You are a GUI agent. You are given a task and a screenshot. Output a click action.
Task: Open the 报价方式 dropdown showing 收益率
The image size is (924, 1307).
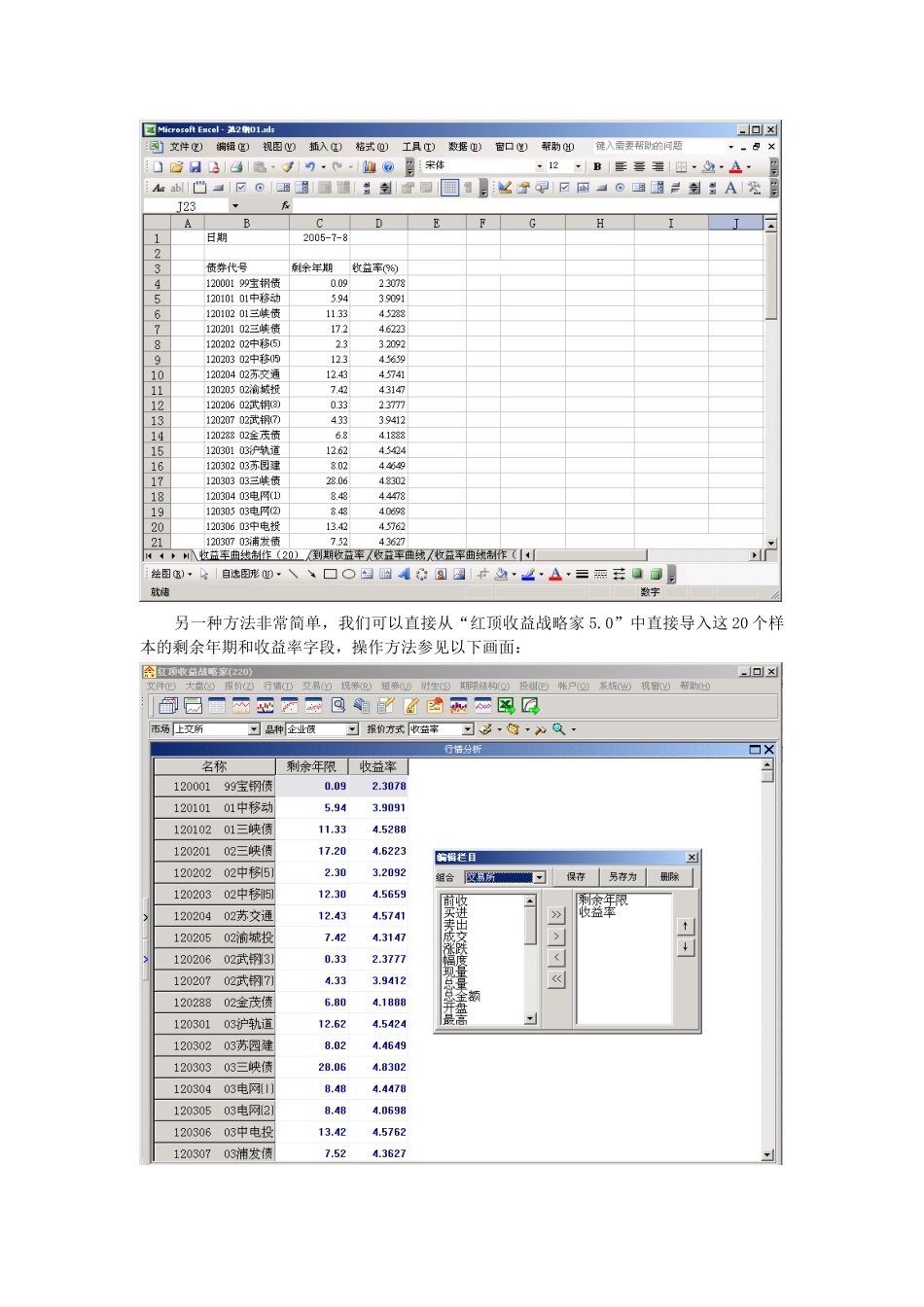(467, 729)
